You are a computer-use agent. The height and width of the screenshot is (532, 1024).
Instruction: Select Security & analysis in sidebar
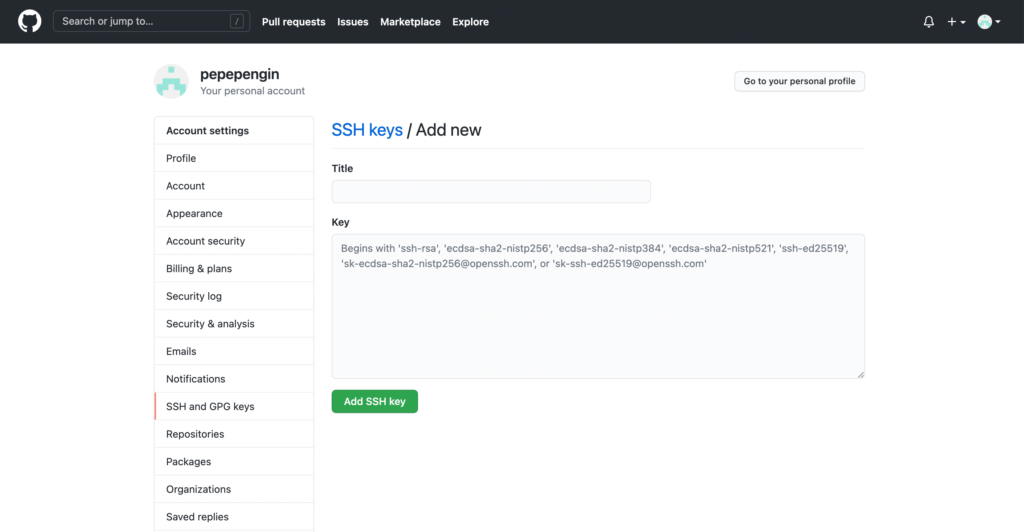click(x=234, y=324)
